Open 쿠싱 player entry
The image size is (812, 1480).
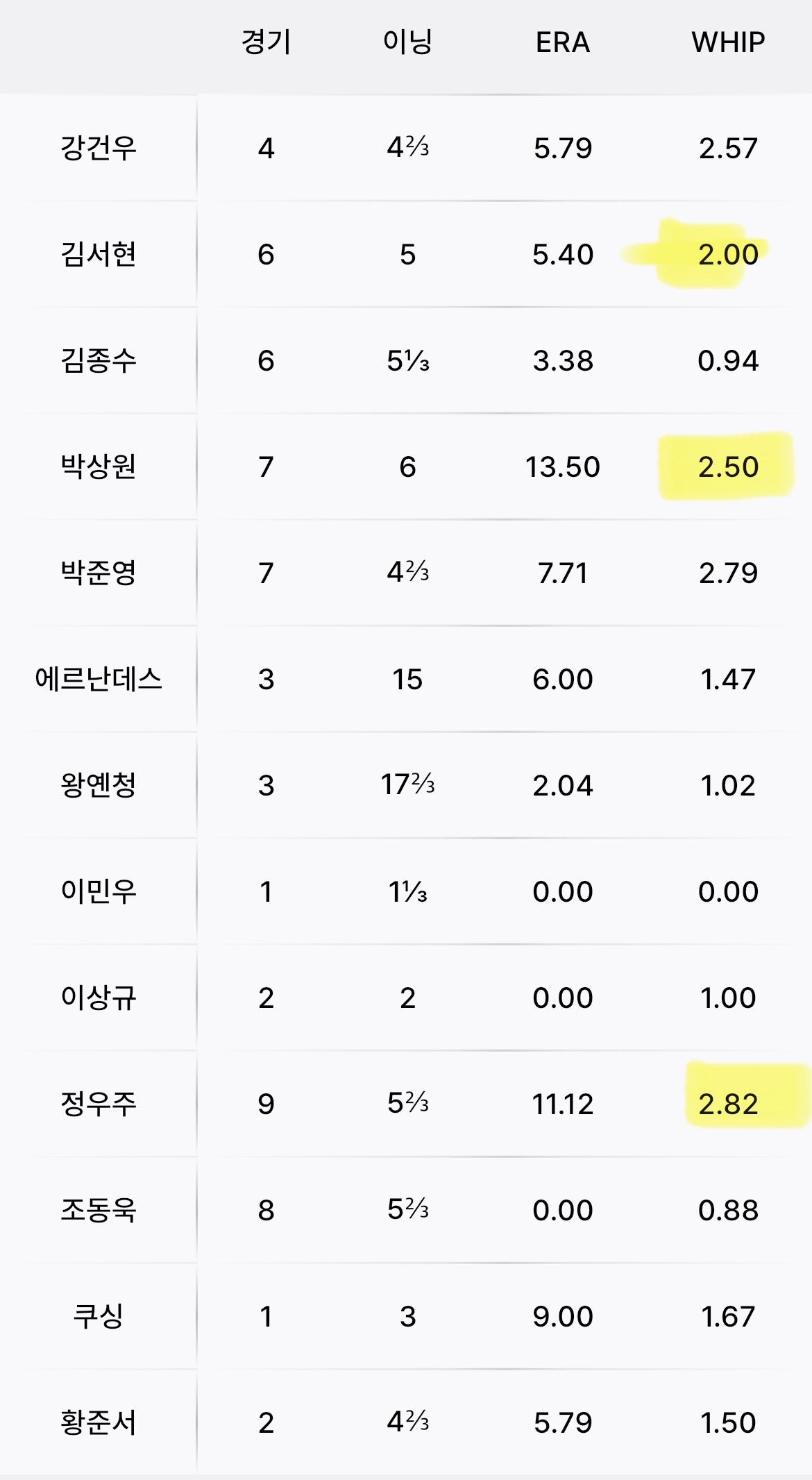(x=99, y=1316)
